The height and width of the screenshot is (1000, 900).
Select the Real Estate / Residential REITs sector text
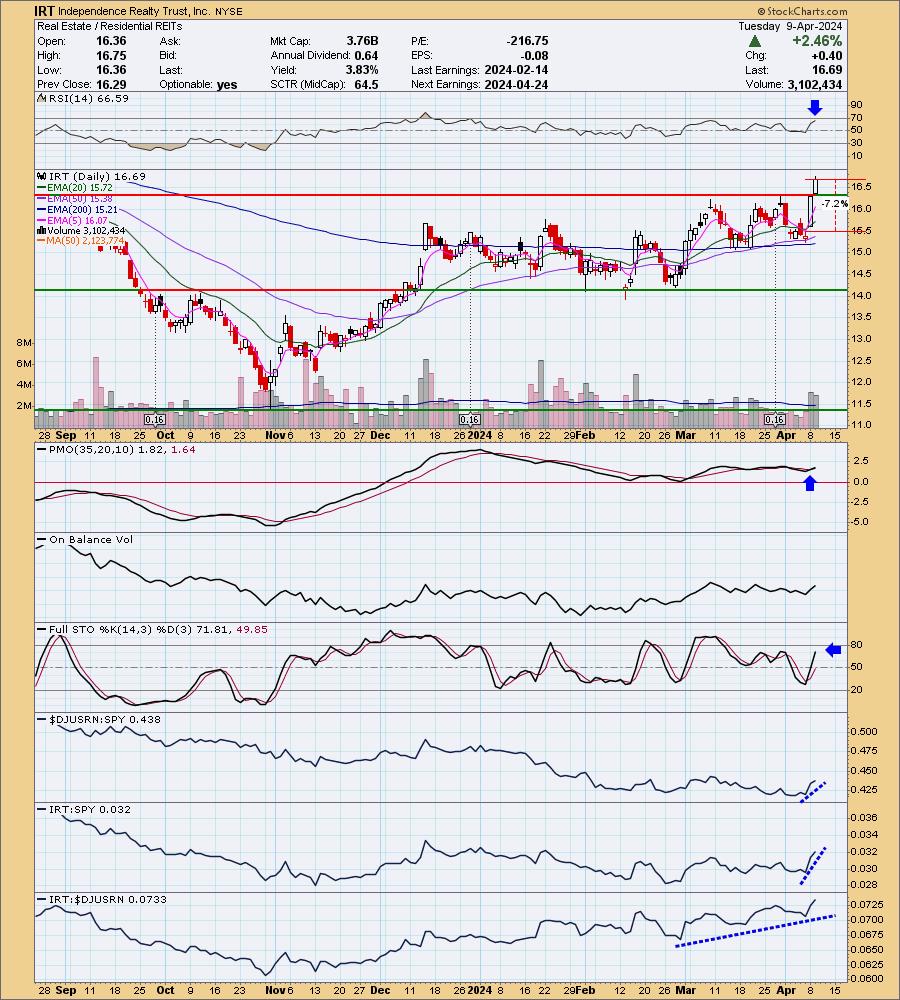(110, 26)
